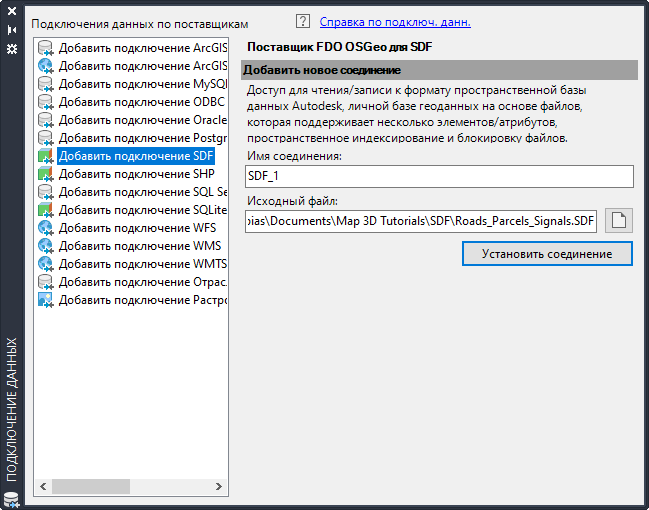Click the ArcGIS database connection icon
The height and width of the screenshot is (510, 649).
46,48
